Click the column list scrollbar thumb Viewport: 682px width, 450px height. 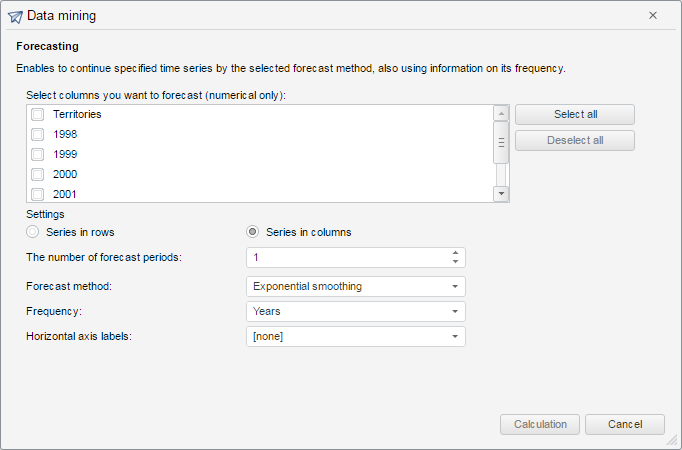501,142
